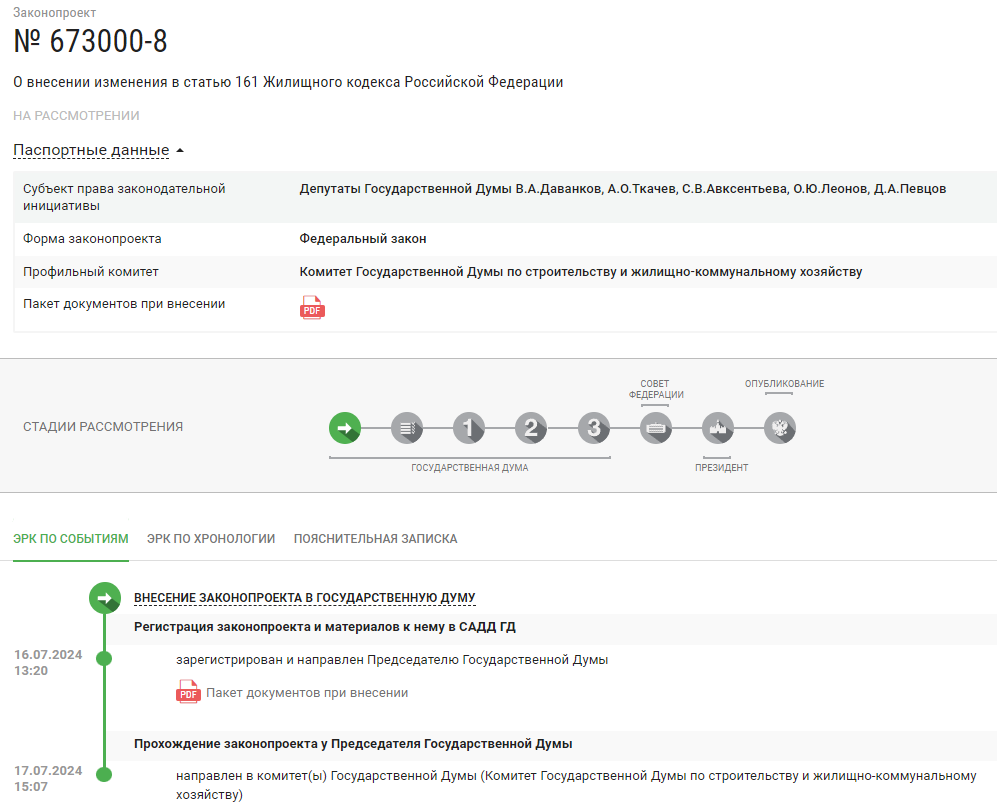997x805 pixels.
Task: Click the second reading stage icon
Action: click(x=531, y=428)
